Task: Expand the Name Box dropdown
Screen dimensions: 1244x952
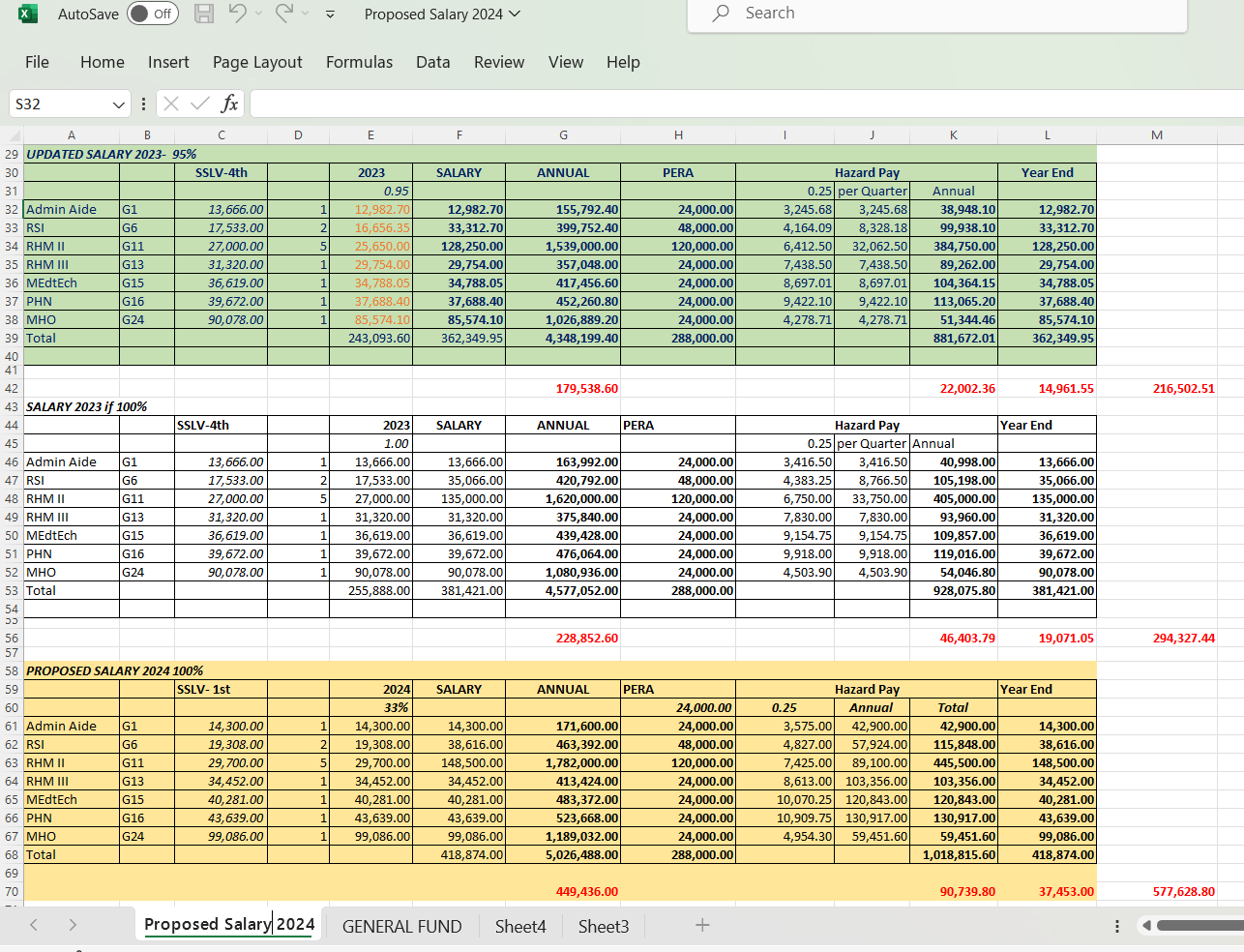Action: point(118,104)
